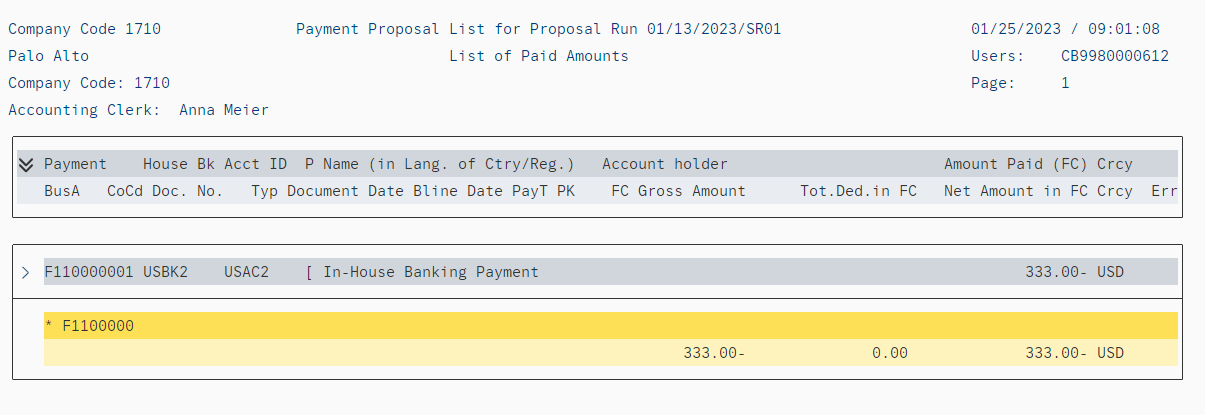Viewport: 1205px width, 415px height.
Task: Click the Document Date column header
Action: 345,191
